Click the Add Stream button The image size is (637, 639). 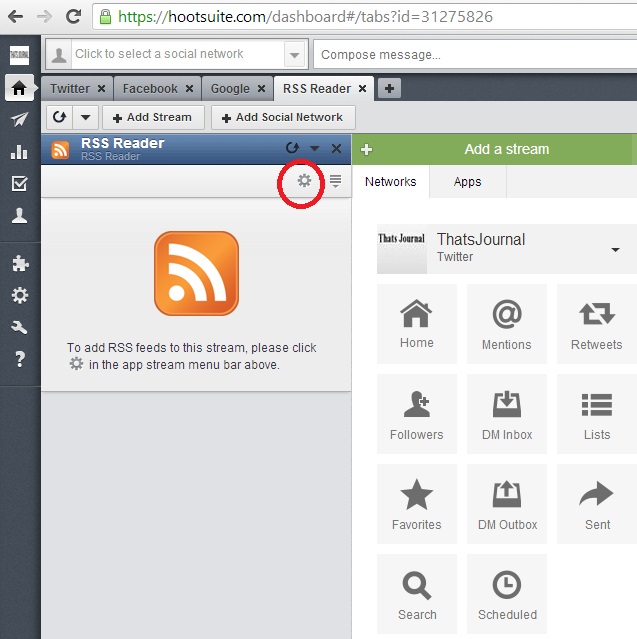coord(153,117)
